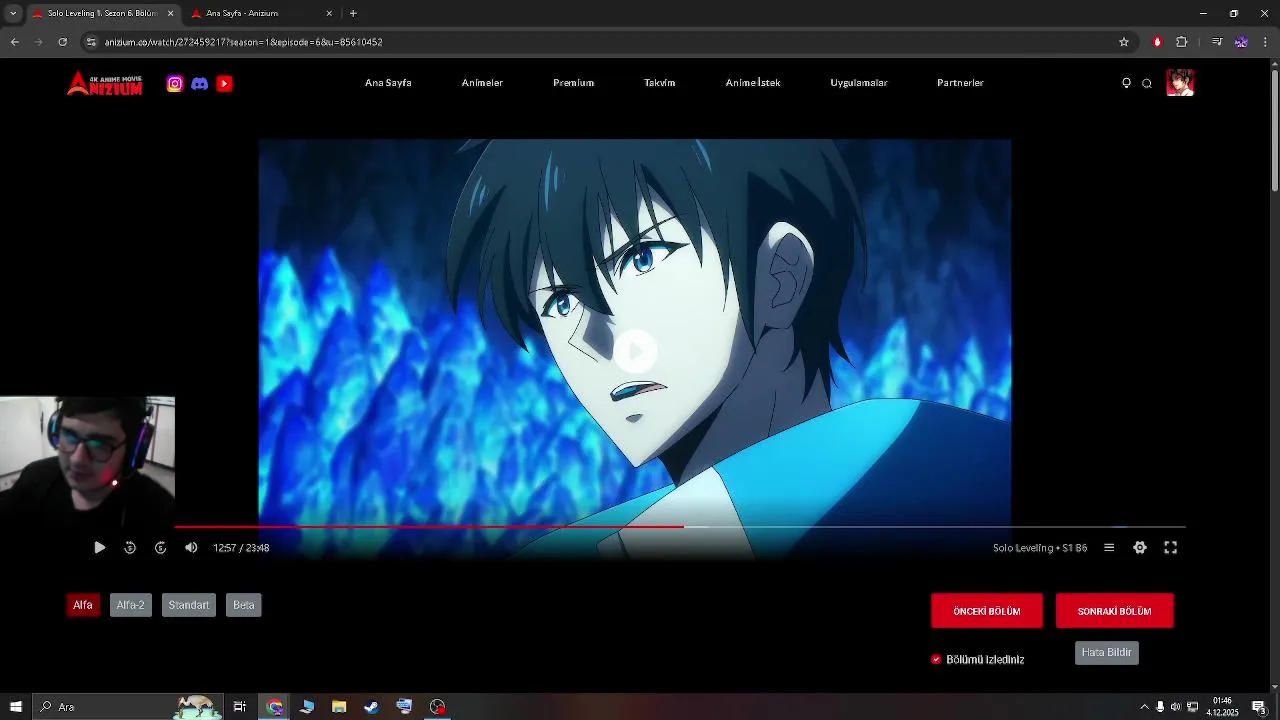Open Anizium YouTube channel icon
The image size is (1280, 720).
point(224,84)
